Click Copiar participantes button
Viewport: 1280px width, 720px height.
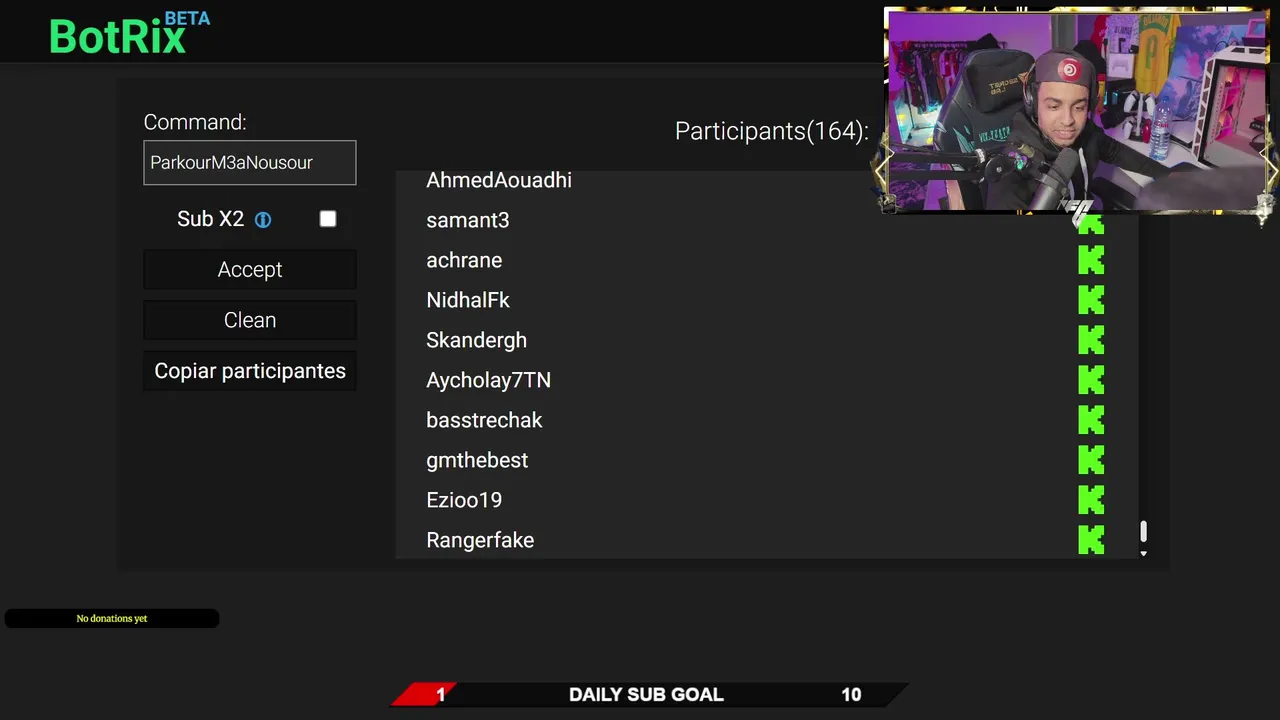pos(250,371)
